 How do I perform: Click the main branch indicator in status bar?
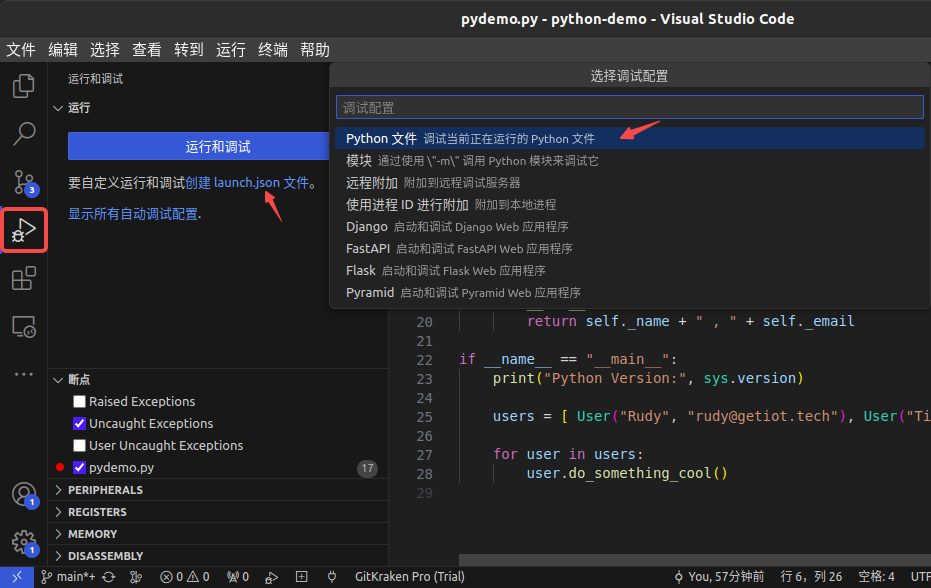(x=70, y=577)
